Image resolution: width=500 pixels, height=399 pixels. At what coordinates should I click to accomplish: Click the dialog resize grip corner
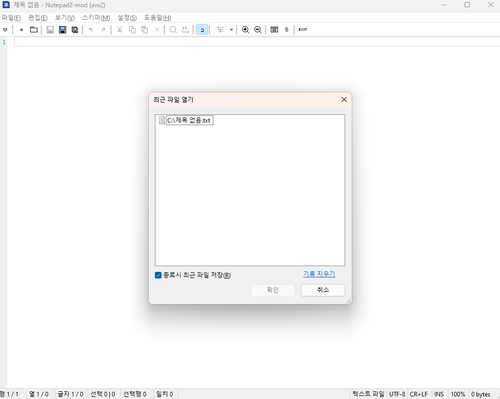(x=348, y=301)
